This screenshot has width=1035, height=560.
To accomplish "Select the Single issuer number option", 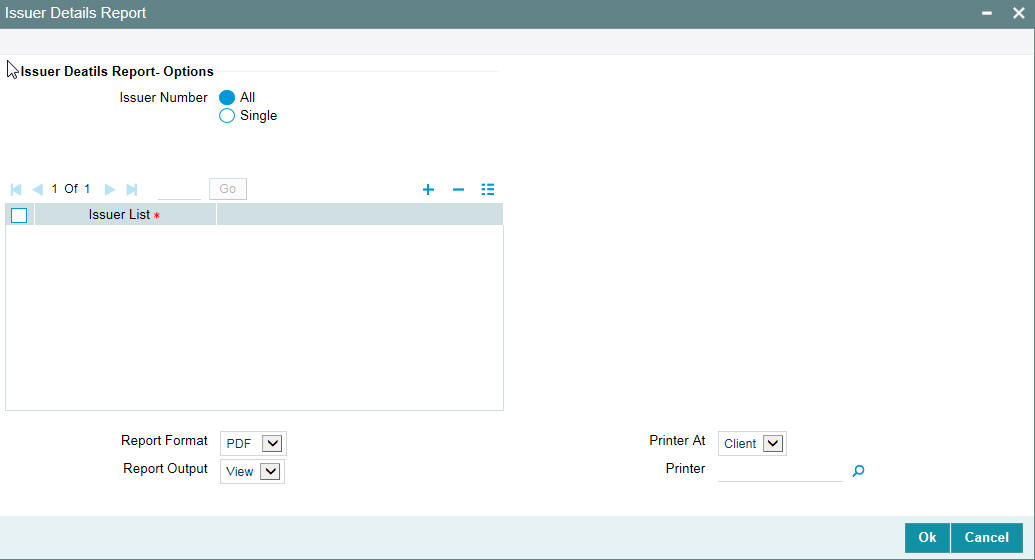I will click(x=227, y=116).
